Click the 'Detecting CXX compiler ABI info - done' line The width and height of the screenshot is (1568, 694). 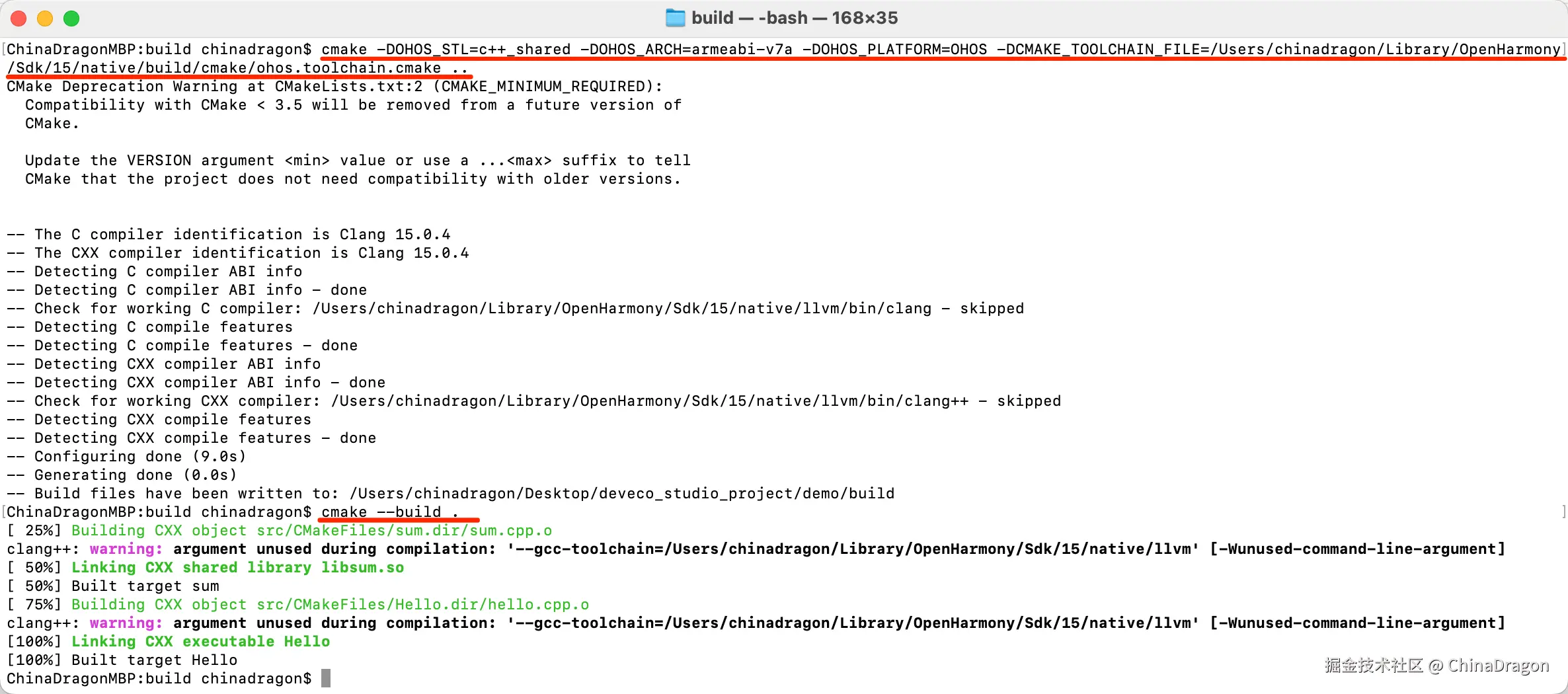click(196, 383)
